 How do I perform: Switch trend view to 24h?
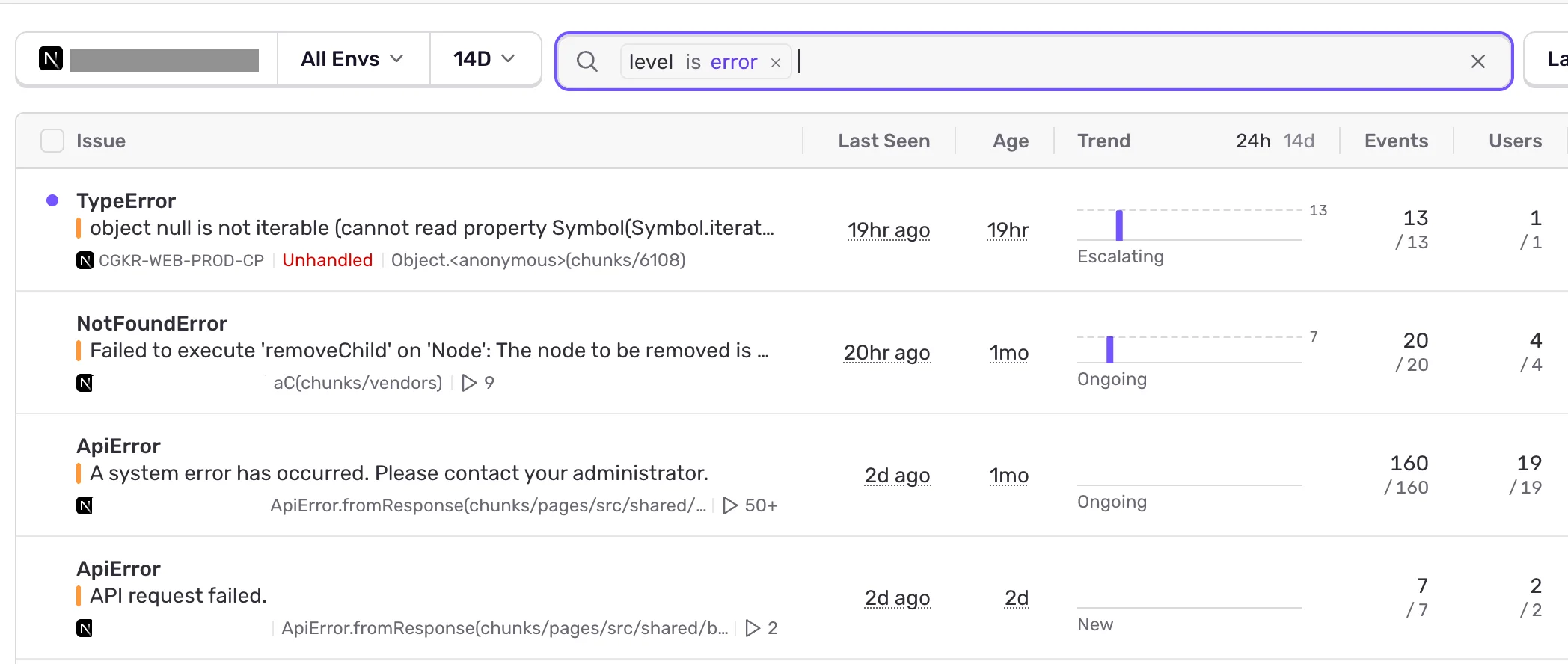pyautogui.click(x=1253, y=141)
